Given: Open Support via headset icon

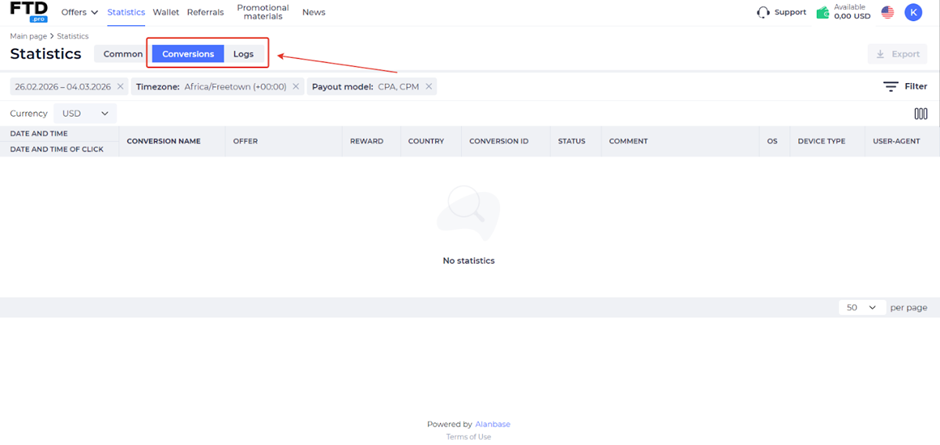Looking at the screenshot, I should 763,12.
